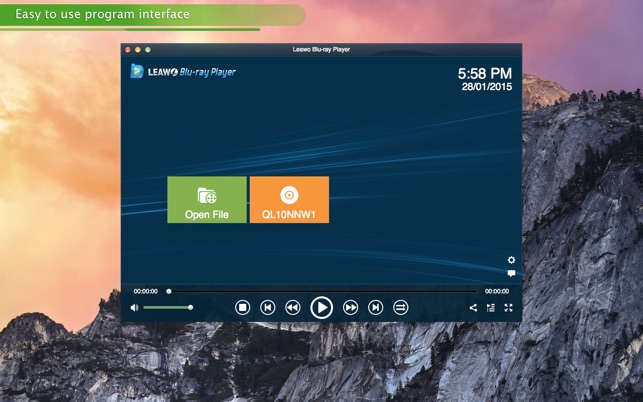The height and width of the screenshot is (402, 643).
Task: Click the rewind button
Action: click(x=293, y=307)
